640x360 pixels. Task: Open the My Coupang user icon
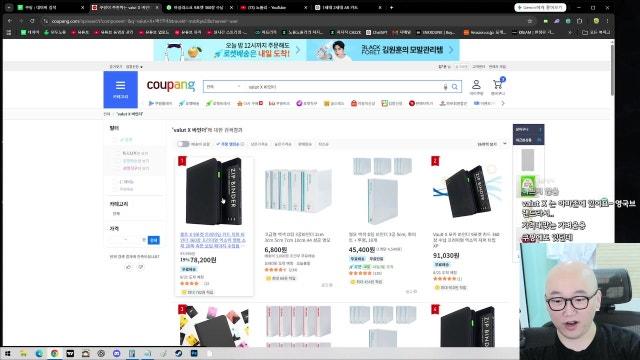(476, 87)
